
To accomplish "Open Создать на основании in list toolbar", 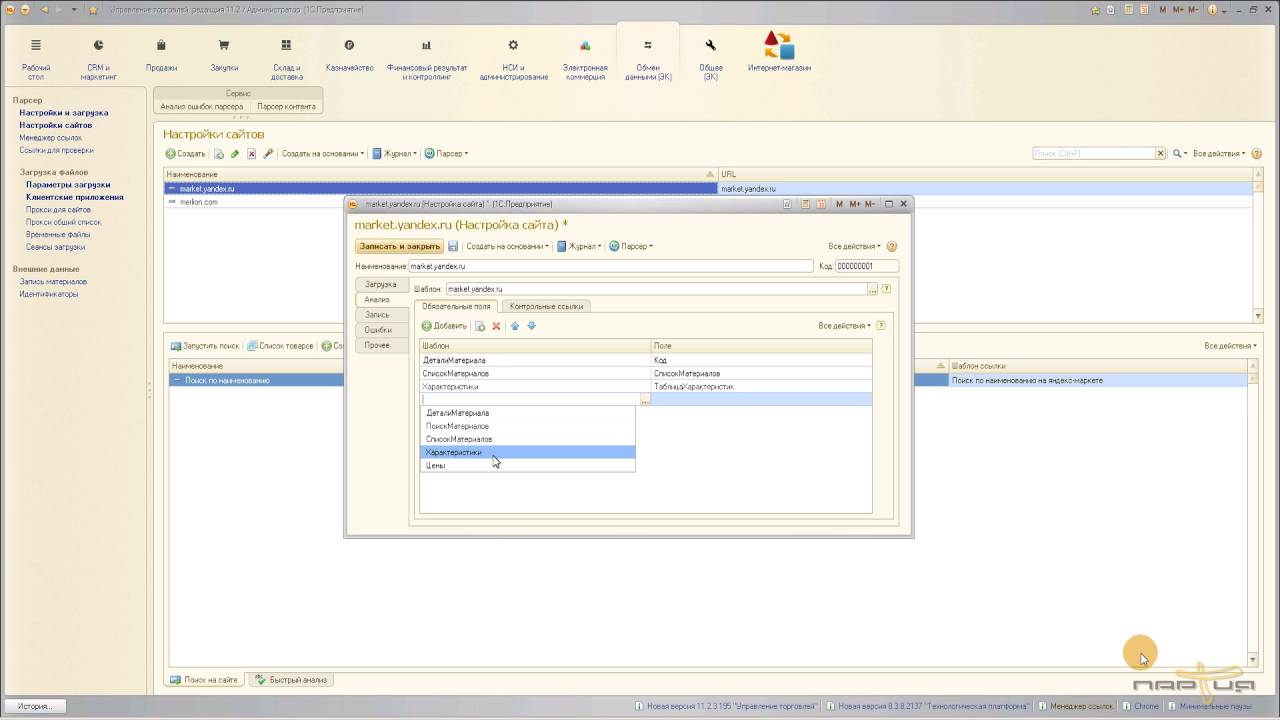I will click(x=323, y=154).
